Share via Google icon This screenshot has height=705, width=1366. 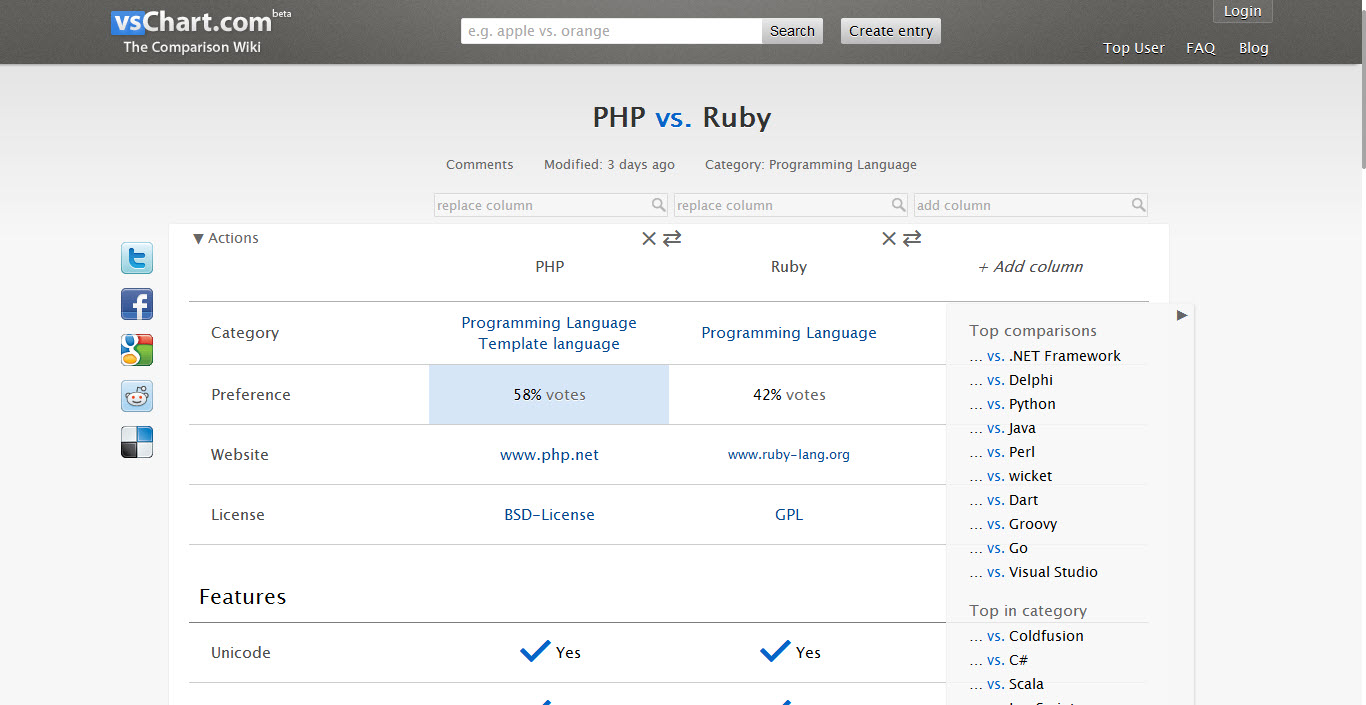[x=137, y=350]
